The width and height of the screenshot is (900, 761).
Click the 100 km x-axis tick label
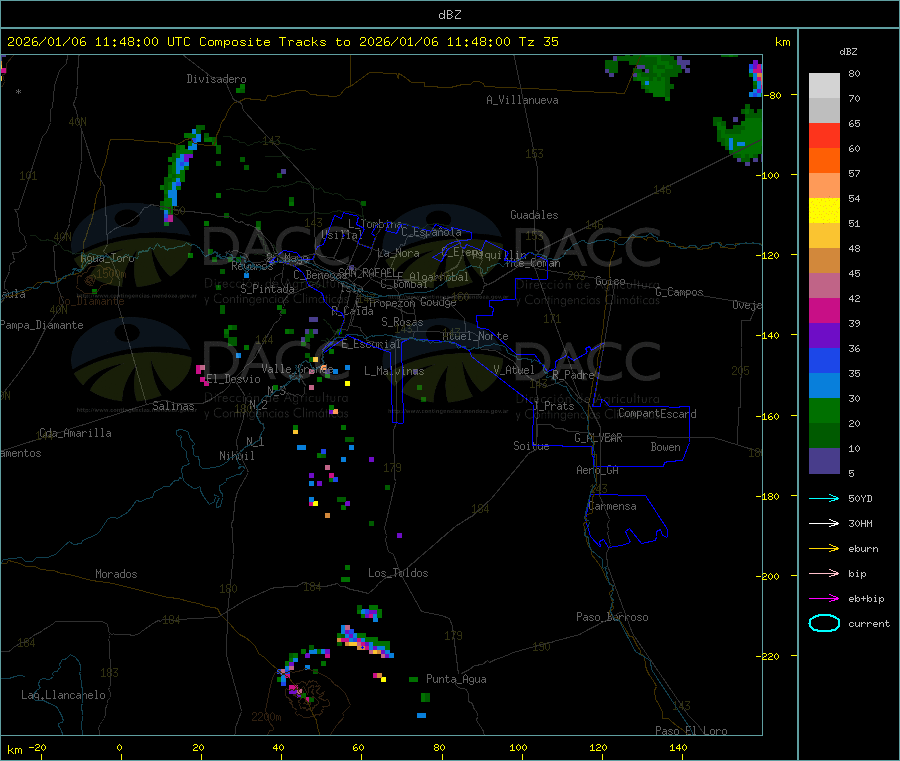[518, 748]
